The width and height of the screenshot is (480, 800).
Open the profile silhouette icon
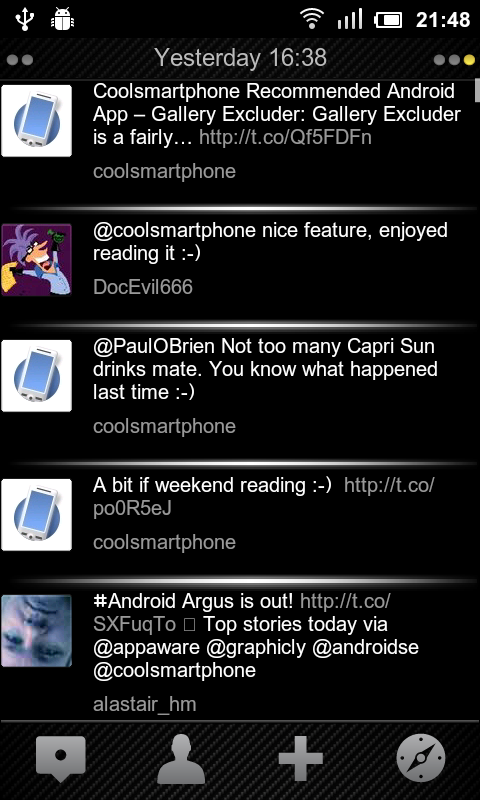tap(181, 759)
